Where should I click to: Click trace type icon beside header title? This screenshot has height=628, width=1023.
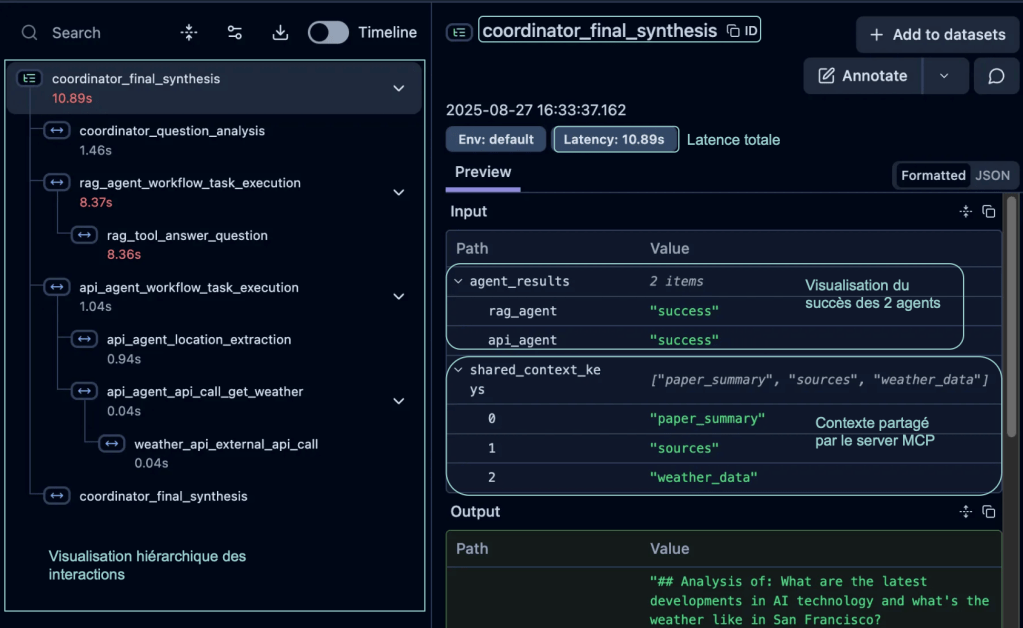[x=459, y=31]
